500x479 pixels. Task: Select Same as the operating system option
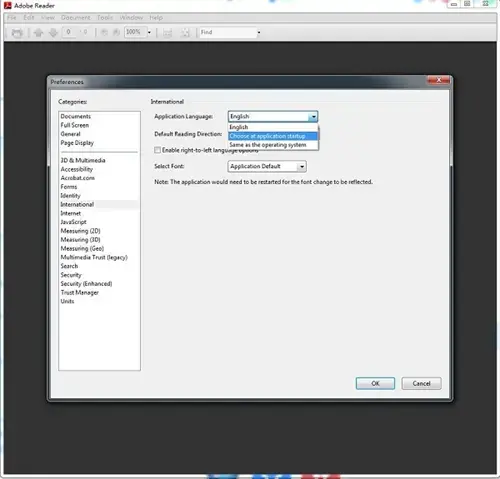(273, 145)
